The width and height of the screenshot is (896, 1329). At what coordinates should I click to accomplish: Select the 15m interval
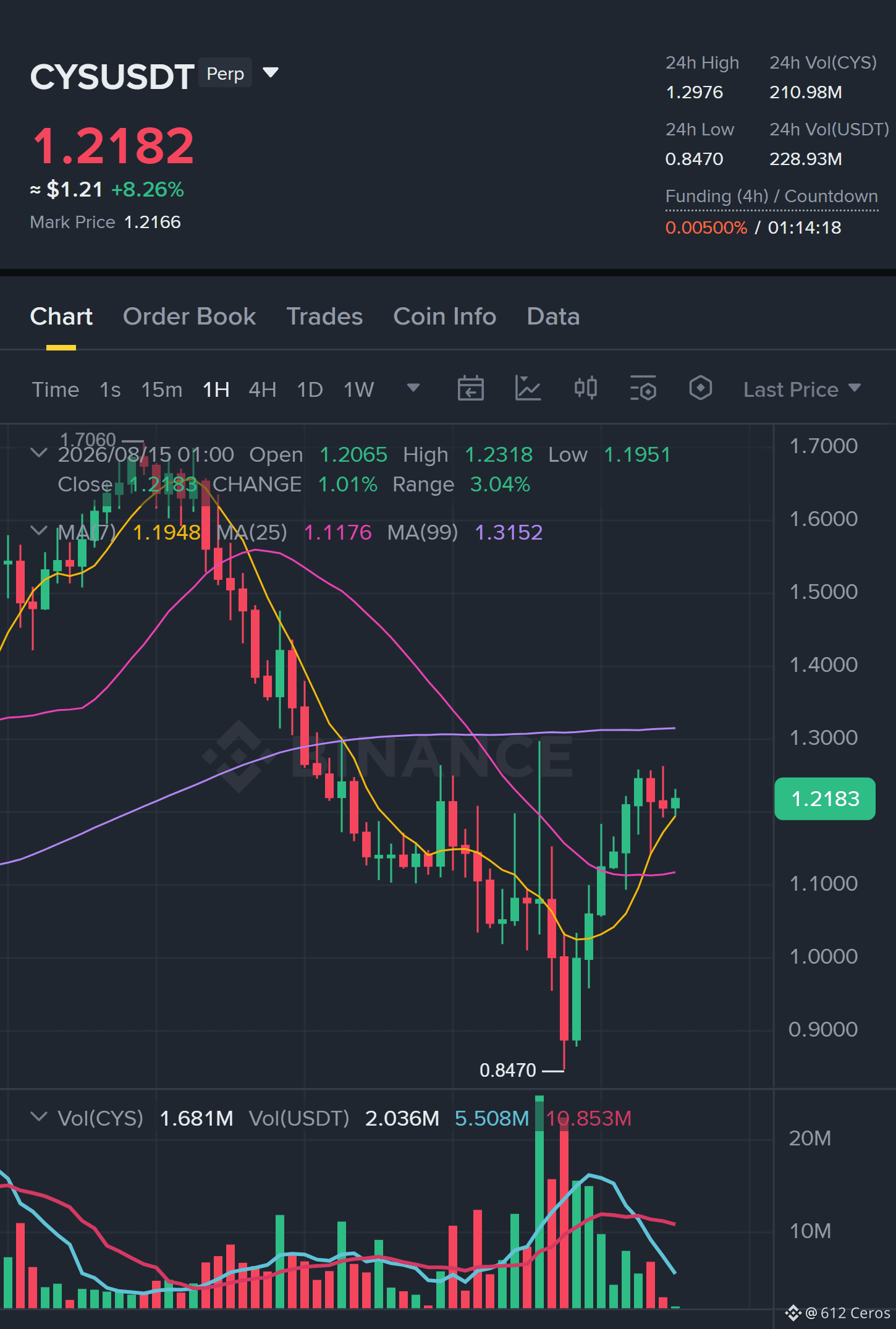click(x=161, y=389)
